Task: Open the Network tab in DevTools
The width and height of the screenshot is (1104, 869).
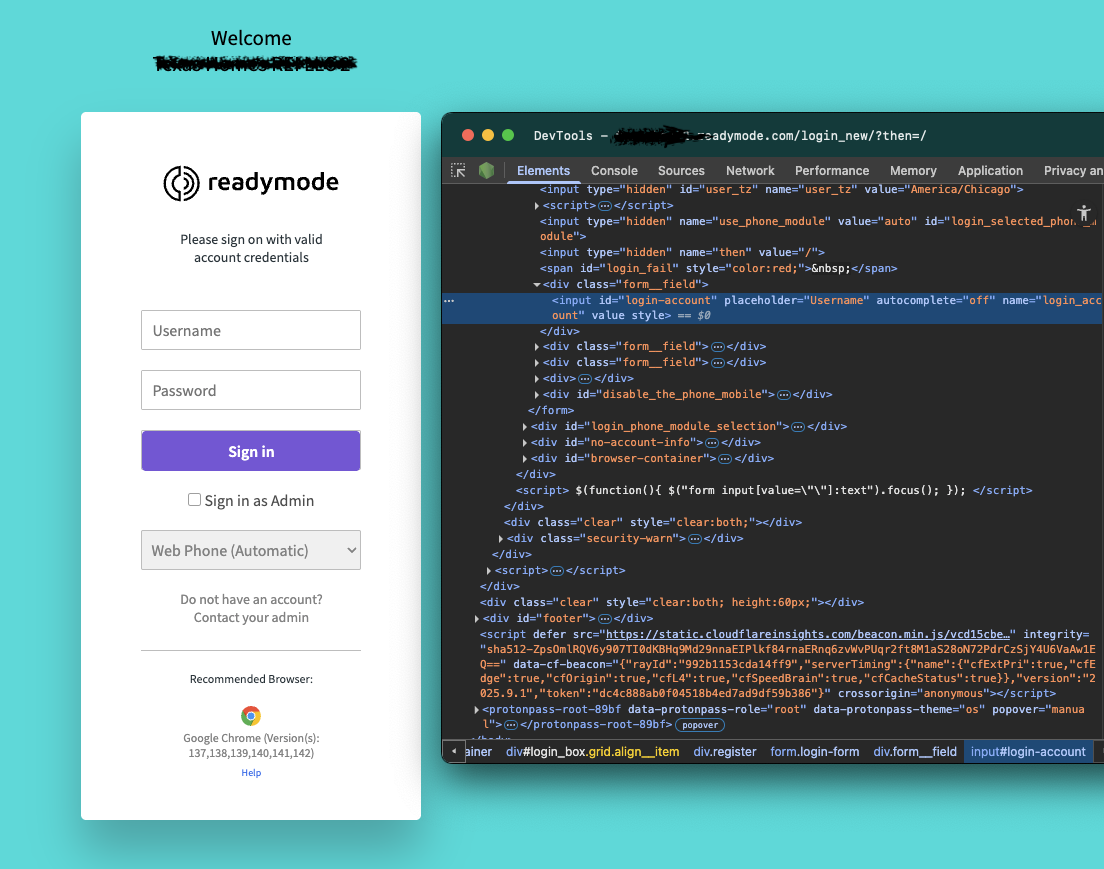Action: (x=750, y=171)
